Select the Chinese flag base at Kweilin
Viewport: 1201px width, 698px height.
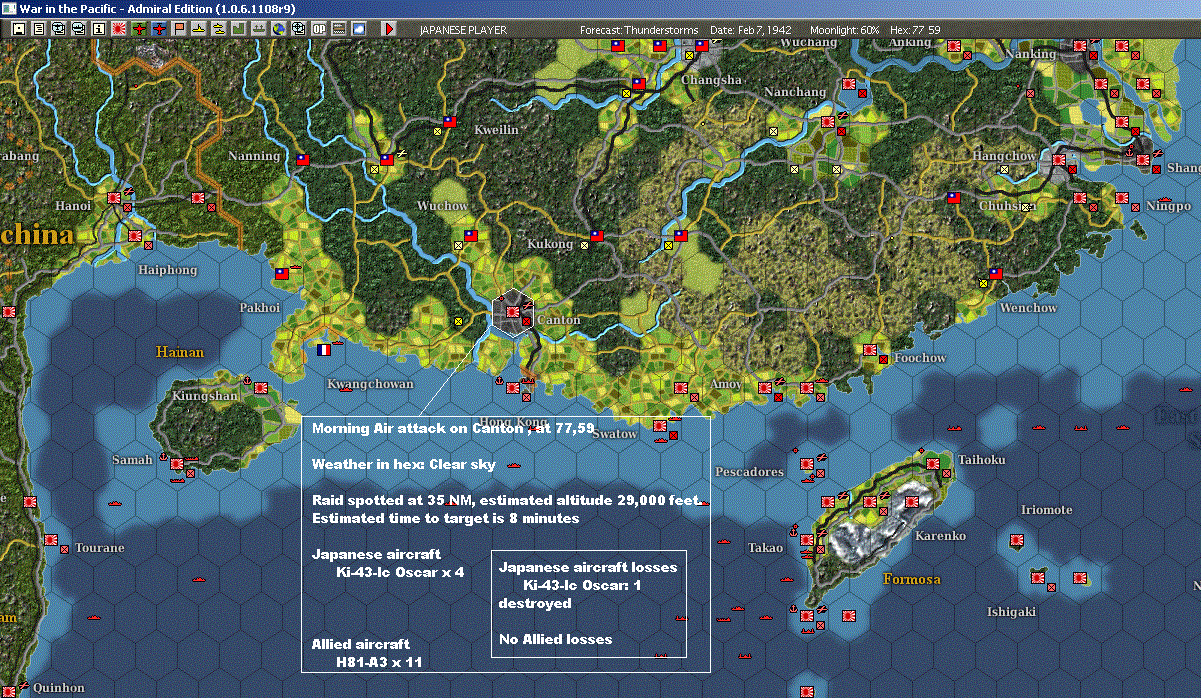(449, 122)
